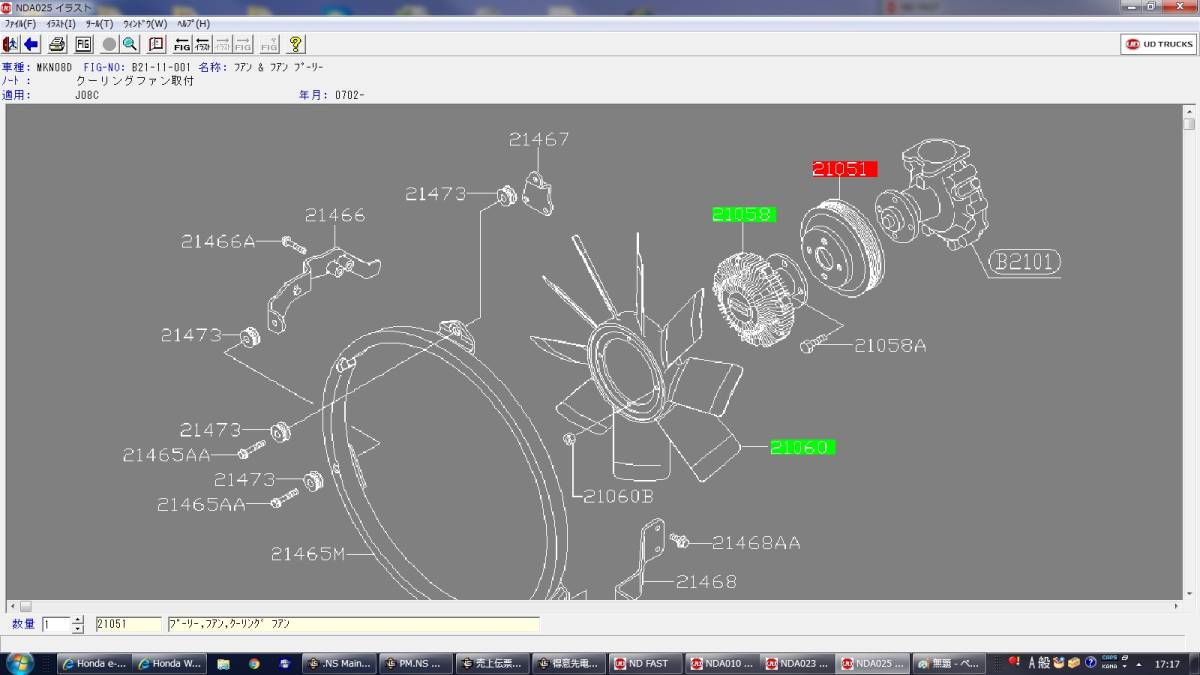1200x675 pixels.
Task: Click the framed FIG toolbar button
Action: coord(83,44)
